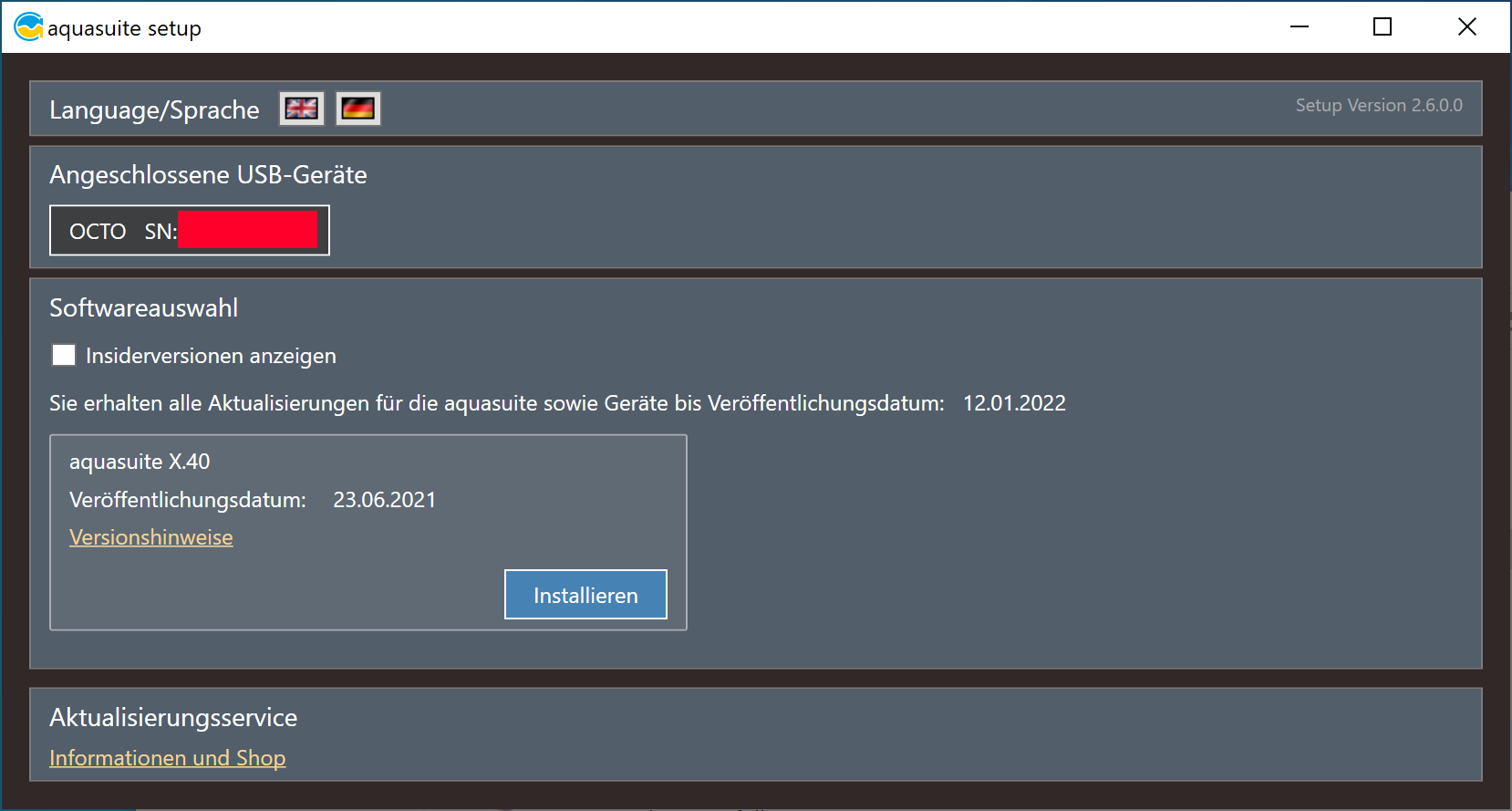Click the Aktualisierungsservice heading
Image resolution: width=1512 pixels, height=811 pixels.
[x=173, y=718]
